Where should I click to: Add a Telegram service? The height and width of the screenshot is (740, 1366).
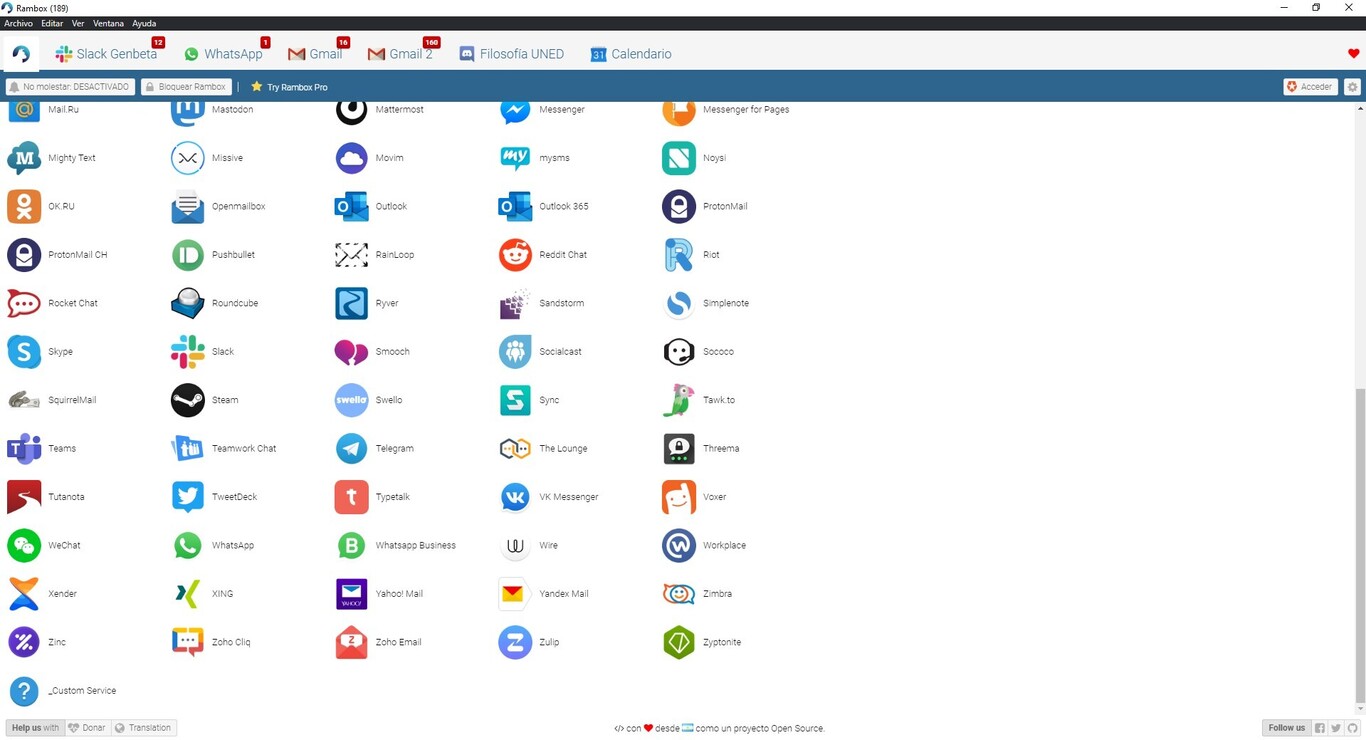(351, 448)
